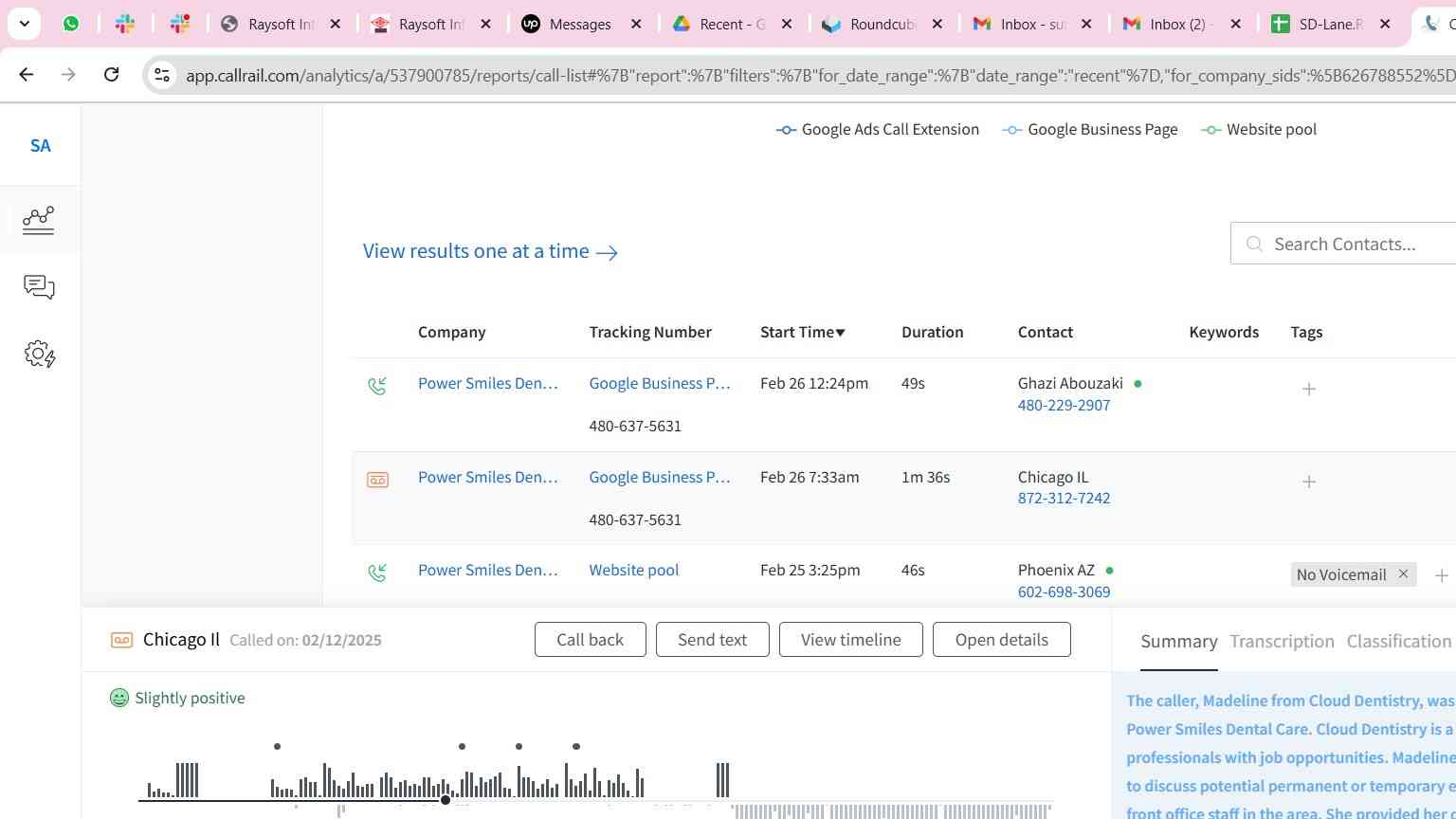Switch to the first Slack browser tab
The image size is (1456, 819).
(125, 24)
